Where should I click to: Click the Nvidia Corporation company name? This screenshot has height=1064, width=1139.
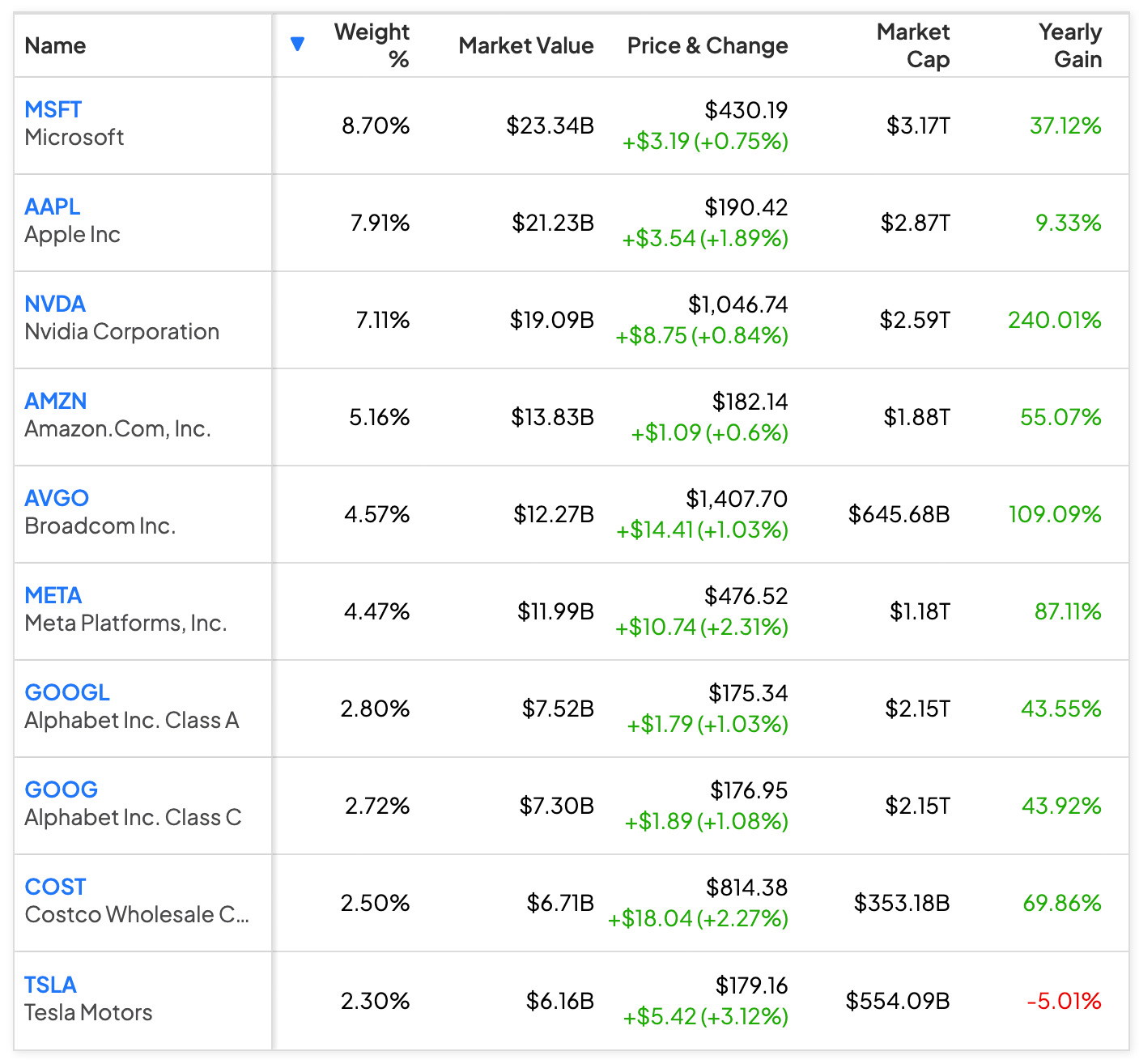coord(122,331)
